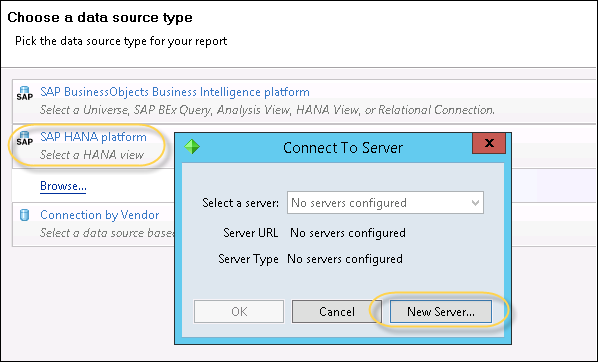Open the Browse... link
The image size is (598, 362).
click(x=63, y=186)
